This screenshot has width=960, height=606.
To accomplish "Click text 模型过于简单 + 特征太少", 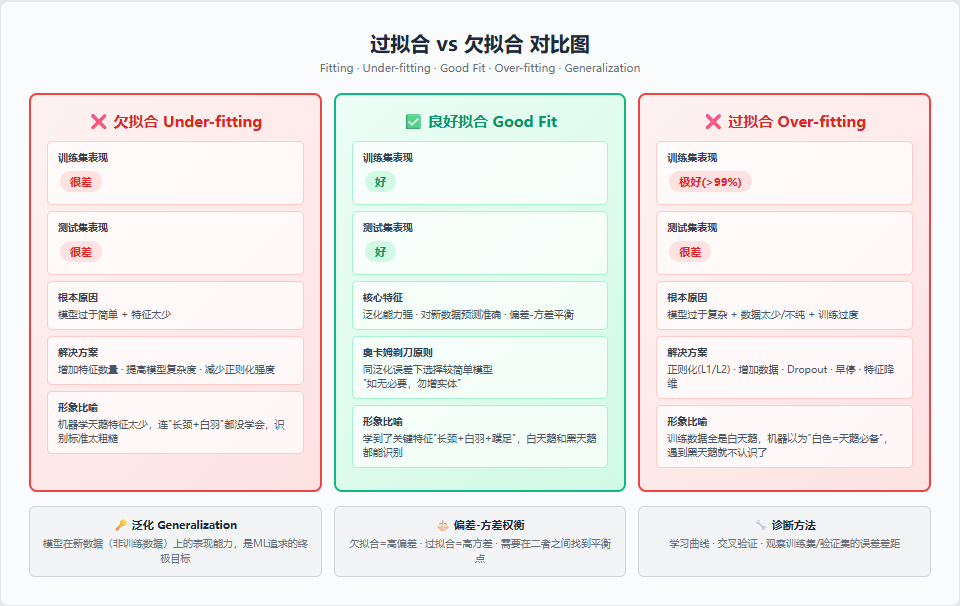I will (x=114, y=315).
